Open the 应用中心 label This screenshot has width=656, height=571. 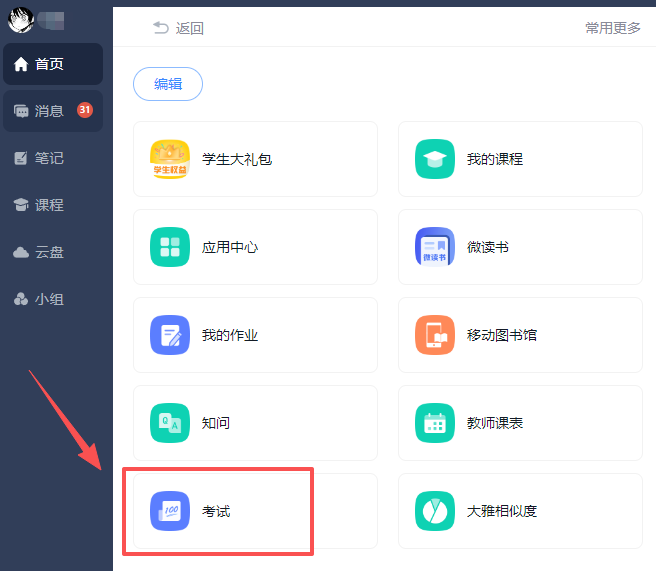(x=230, y=247)
